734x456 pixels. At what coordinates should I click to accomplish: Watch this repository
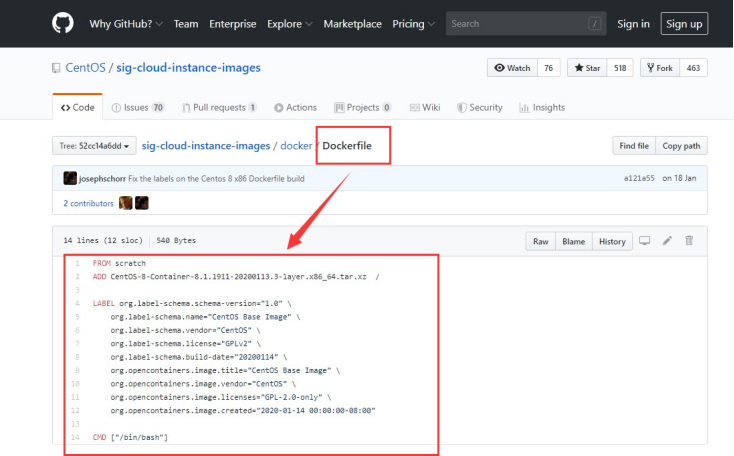[513, 68]
